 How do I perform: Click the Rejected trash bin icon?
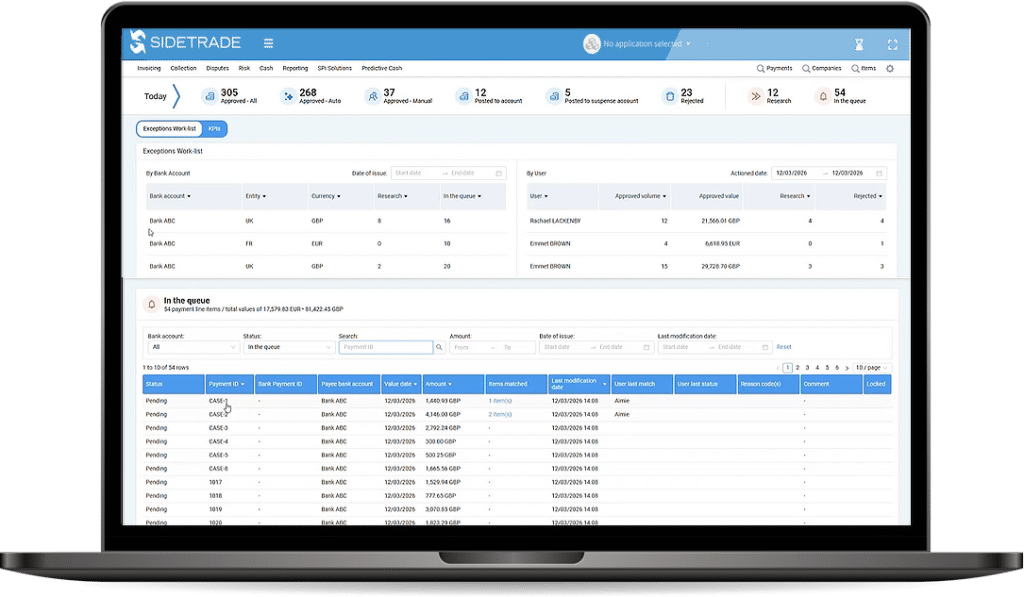[669, 96]
